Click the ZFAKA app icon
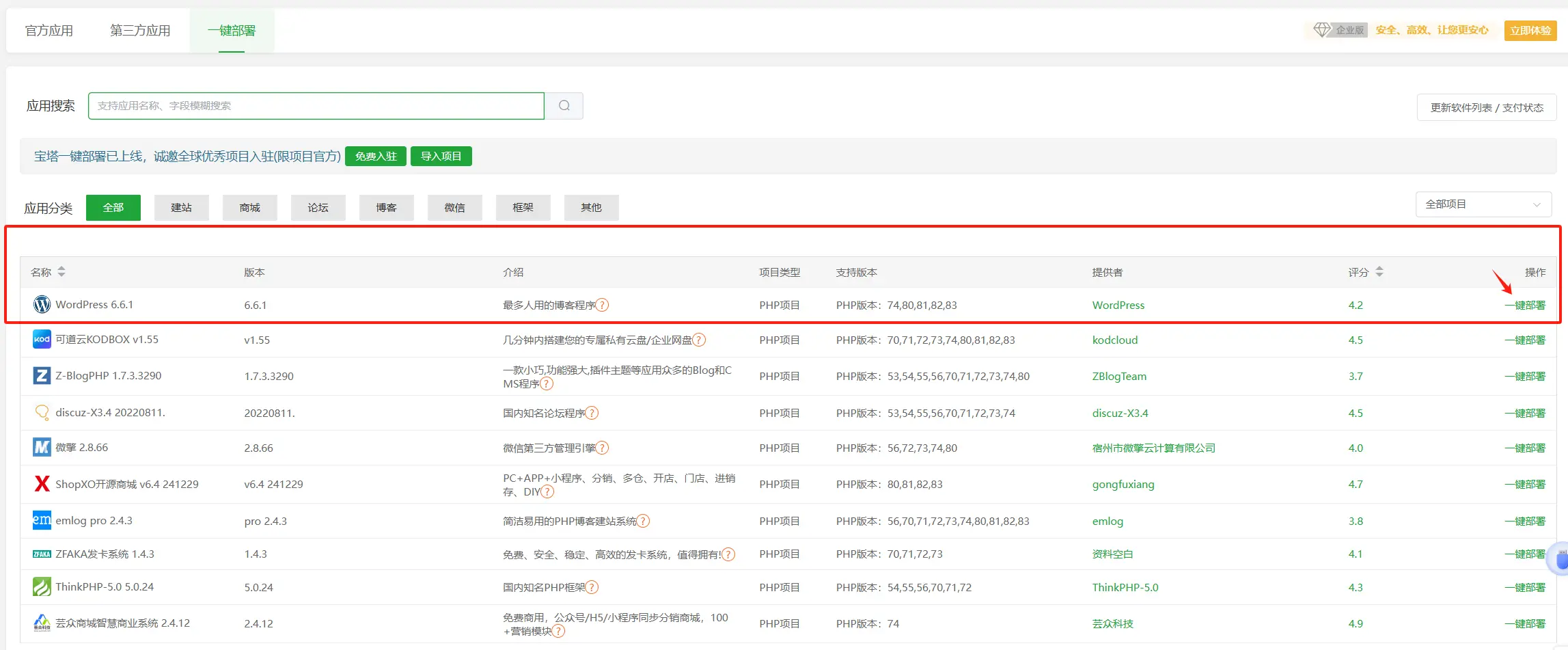 [42, 554]
